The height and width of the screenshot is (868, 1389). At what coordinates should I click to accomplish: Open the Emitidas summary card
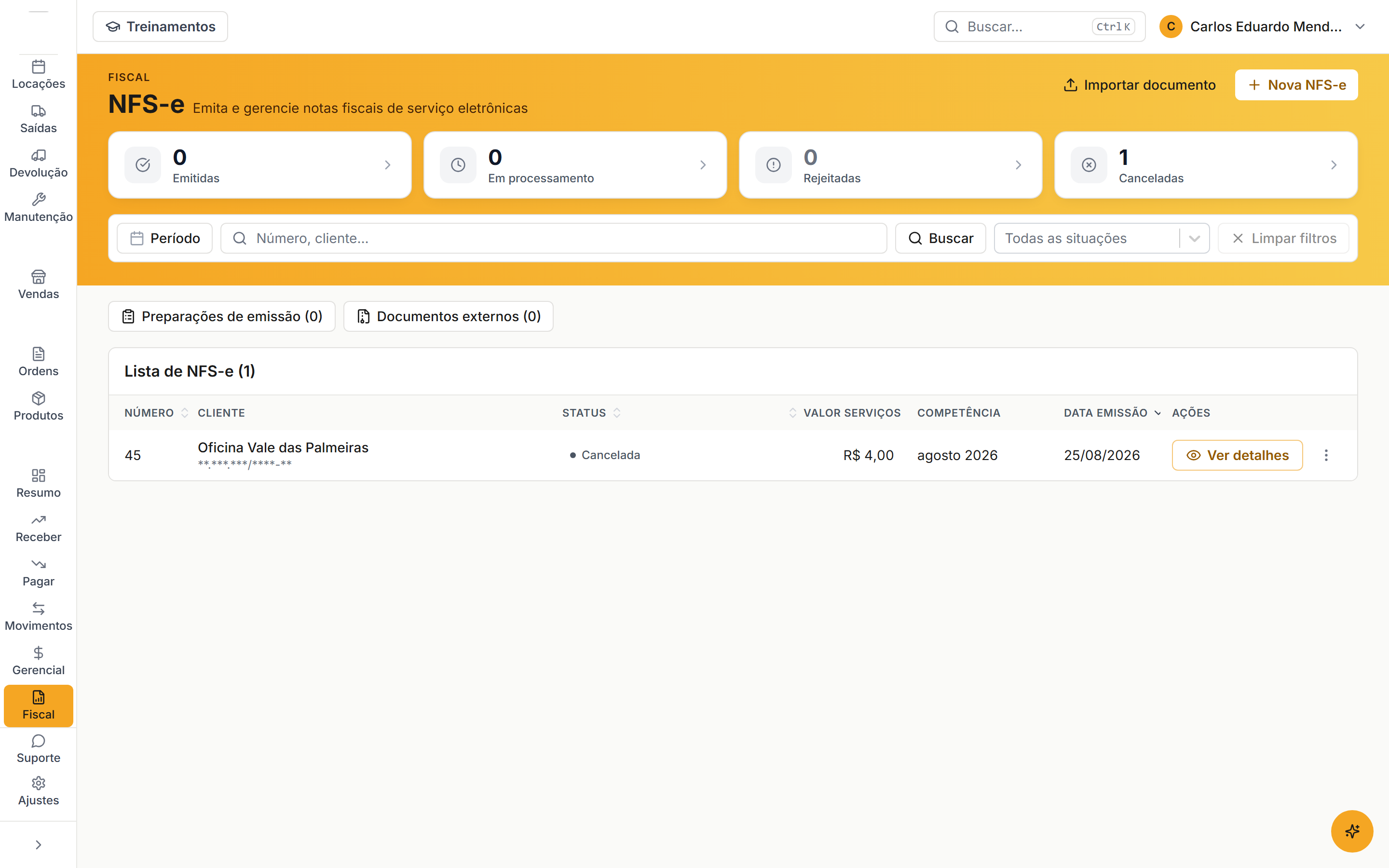click(x=259, y=165)
